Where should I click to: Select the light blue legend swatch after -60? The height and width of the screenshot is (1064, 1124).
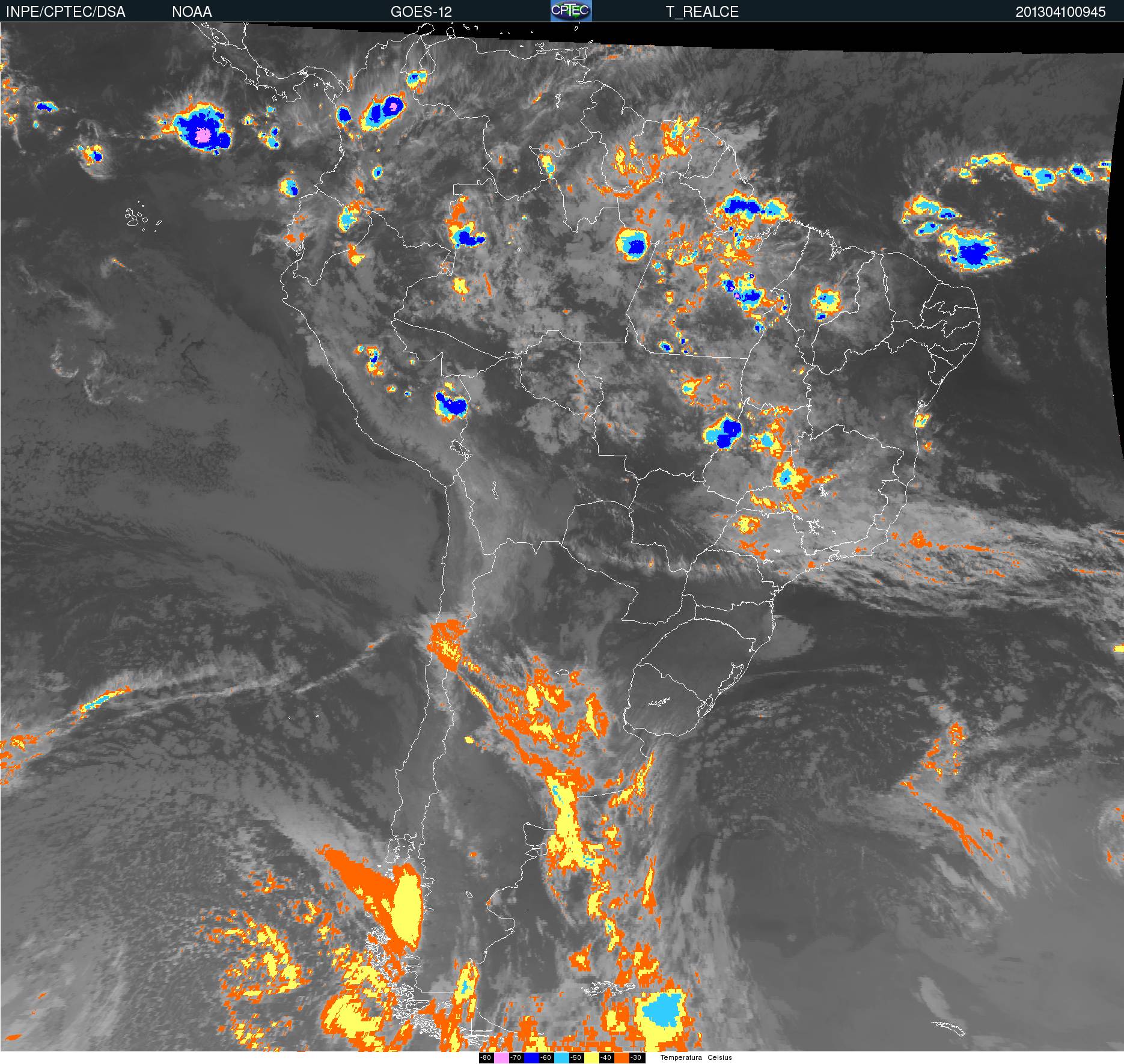click(x=561, y=1058)
